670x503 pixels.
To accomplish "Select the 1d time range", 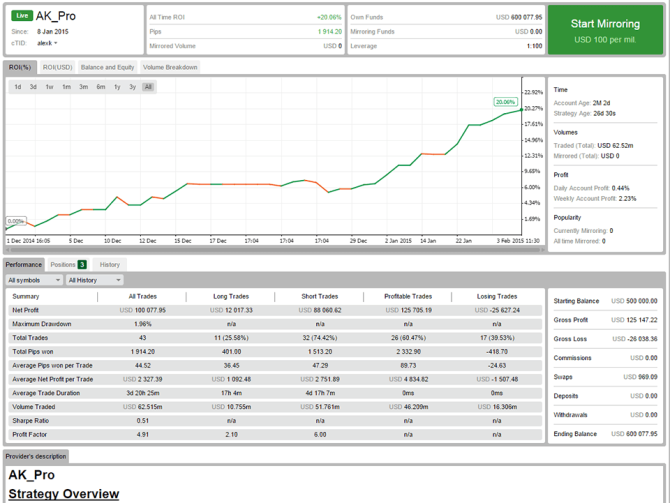I will point(18,87).
